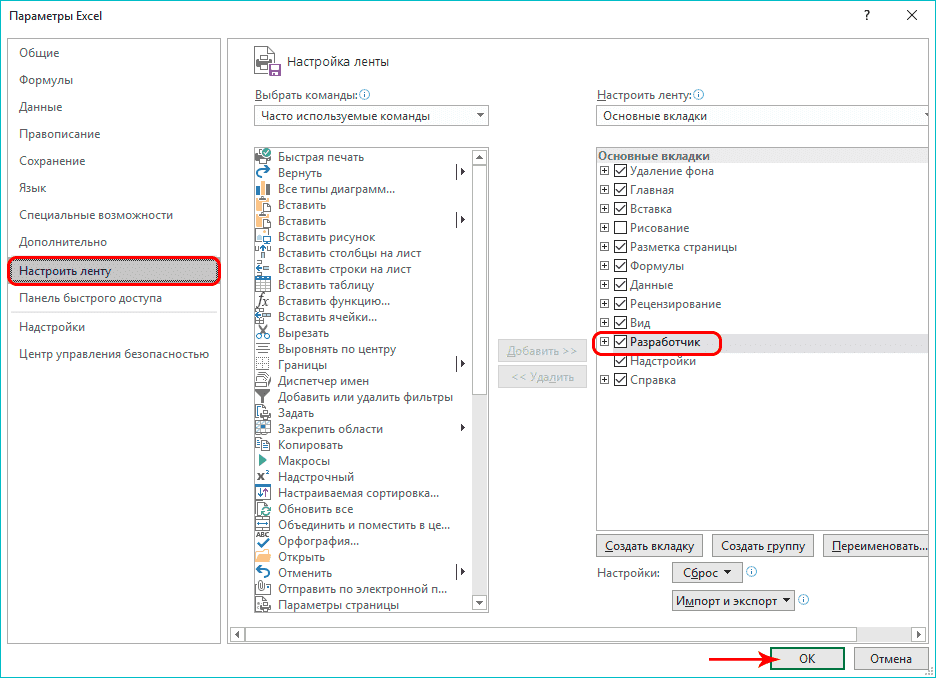
Task: Uncheck the Developer tab checkbox
Action: 621,342
